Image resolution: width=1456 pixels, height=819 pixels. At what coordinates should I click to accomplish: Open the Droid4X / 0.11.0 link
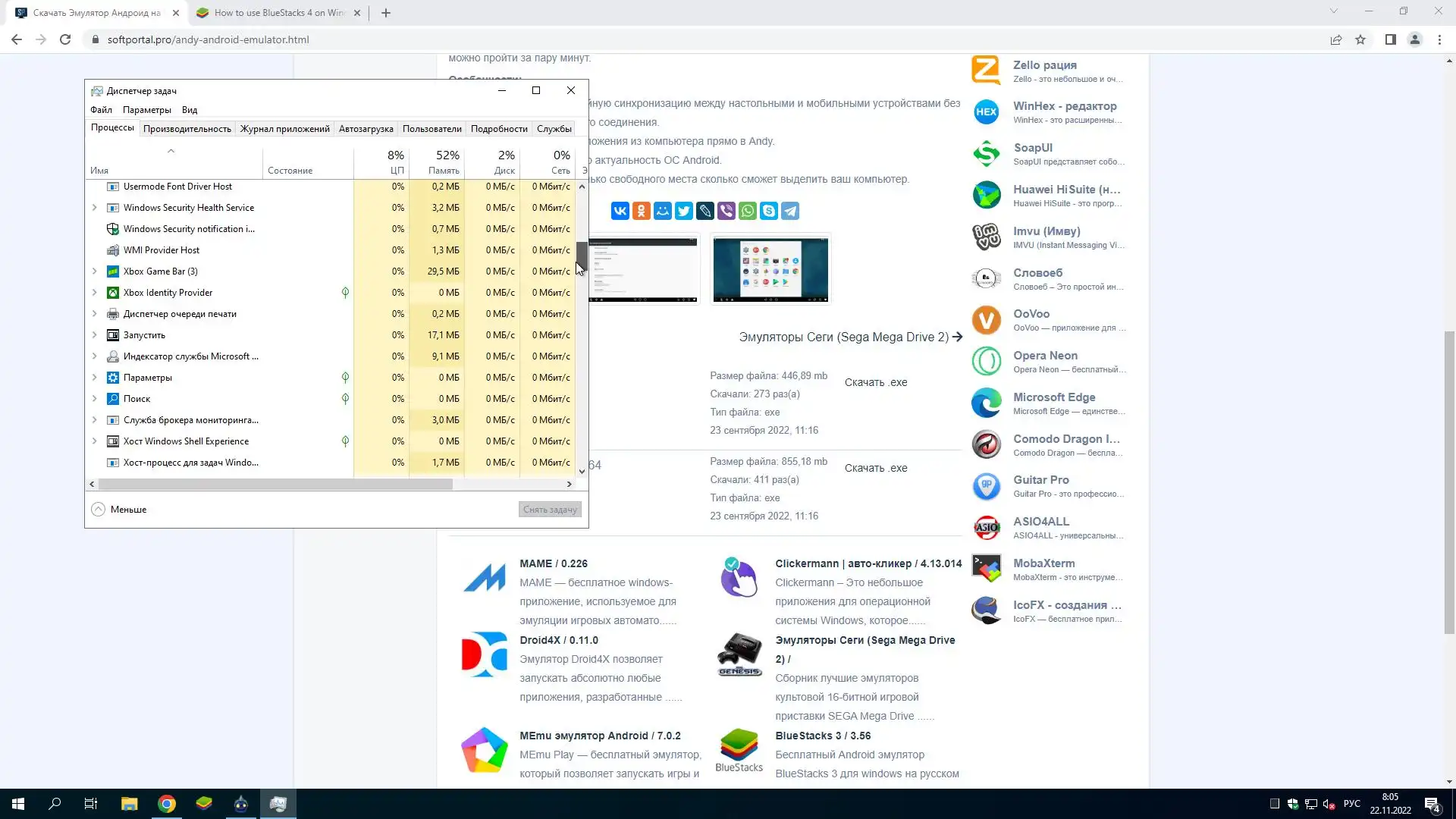click(x=558, y=640)
